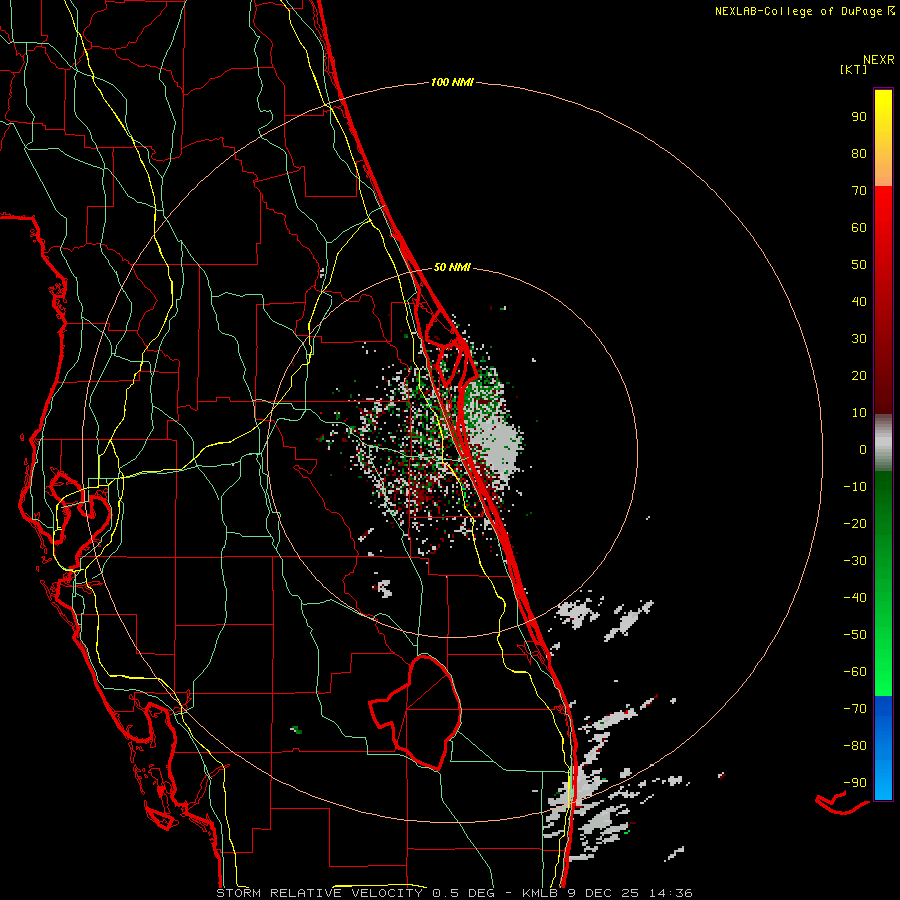Click the -80 value on velocity scale
This screenshot has width=900, height=900.
(x=855, y=746)
